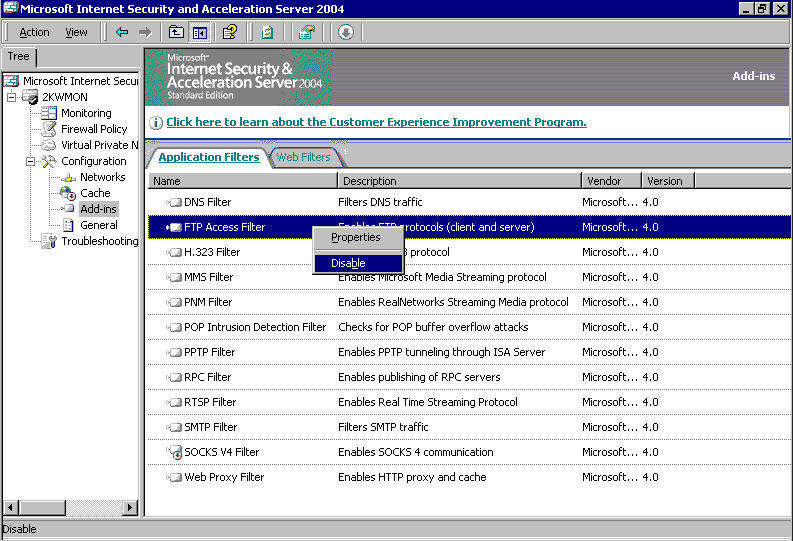This screenshot has width=793, height=541.
Task: Open the Action menu
Action: (x=34, y=32)
